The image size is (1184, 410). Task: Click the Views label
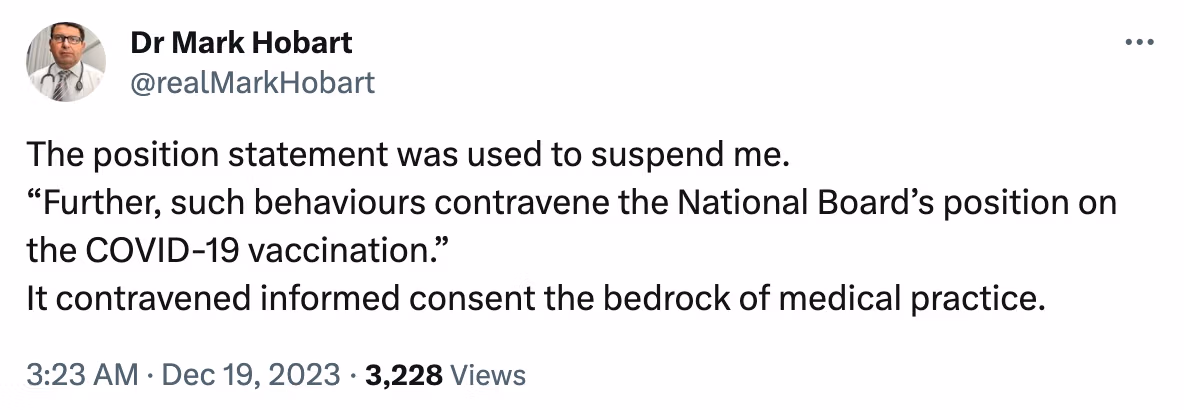point(489,375)
